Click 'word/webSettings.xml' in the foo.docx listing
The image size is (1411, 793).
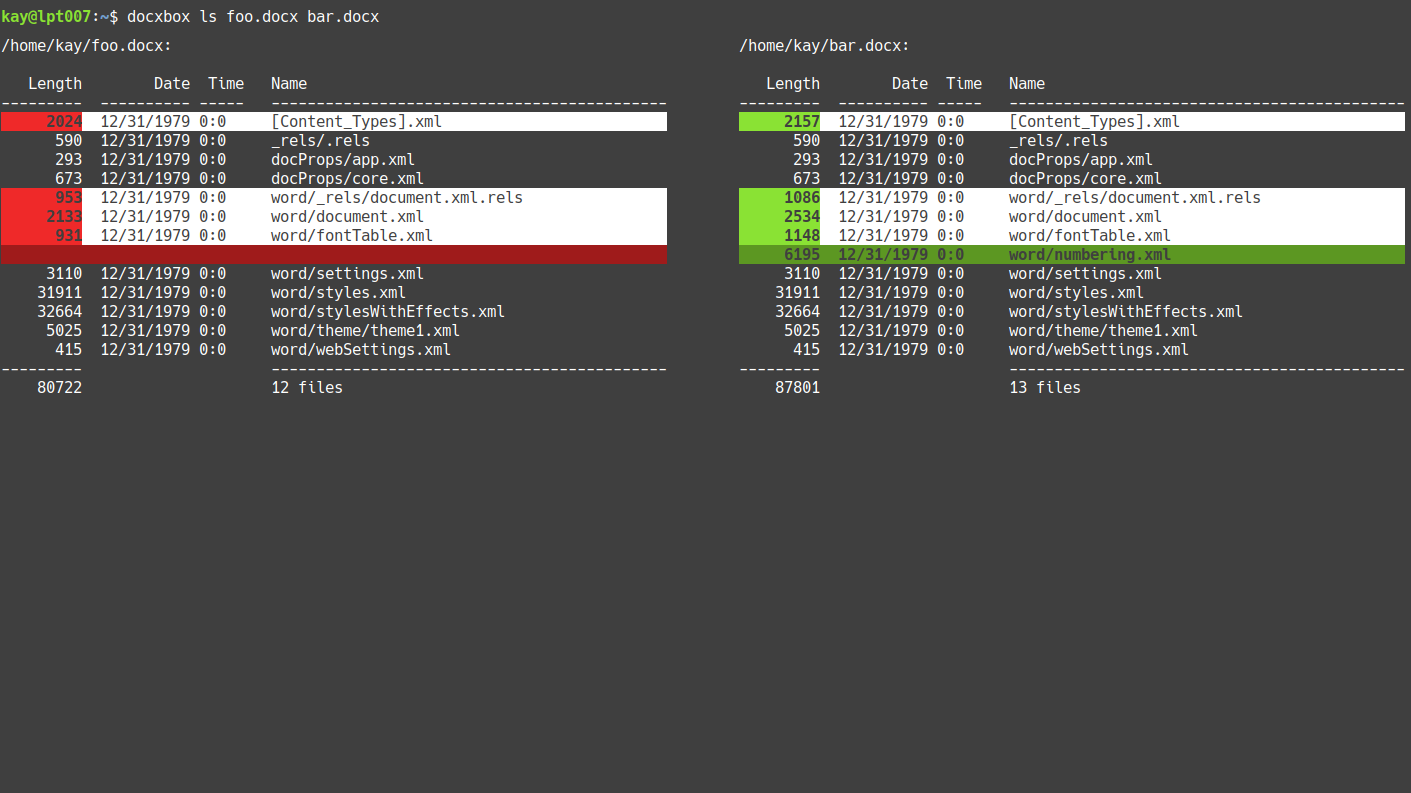361,350
